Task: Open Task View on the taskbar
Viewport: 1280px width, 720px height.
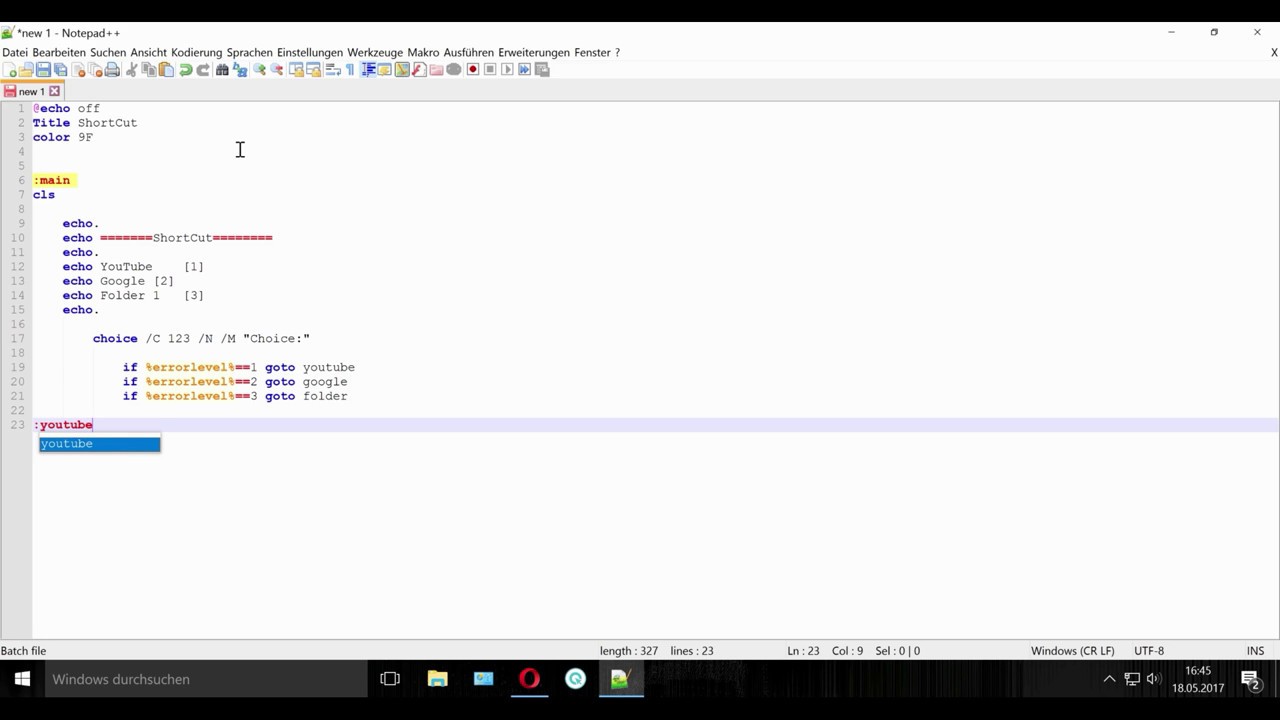Action: click(x=390, y=679)
